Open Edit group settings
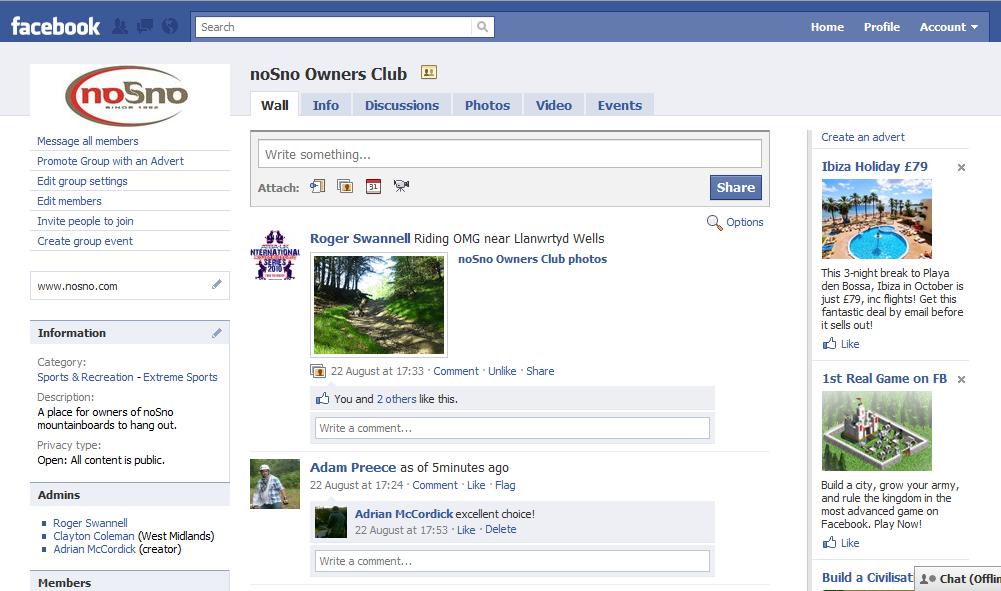Screen dimensions: 1001x591 click(82, 181)
